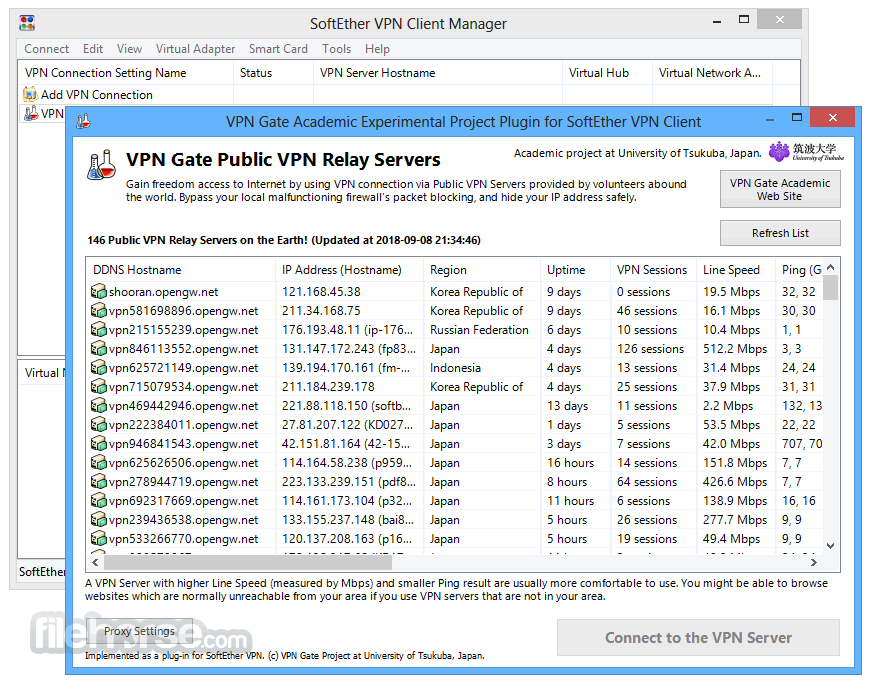This screenshot has width=870, height=684.
Task: Click the server list scroll up arrow
Action: (x=831, y=267)
